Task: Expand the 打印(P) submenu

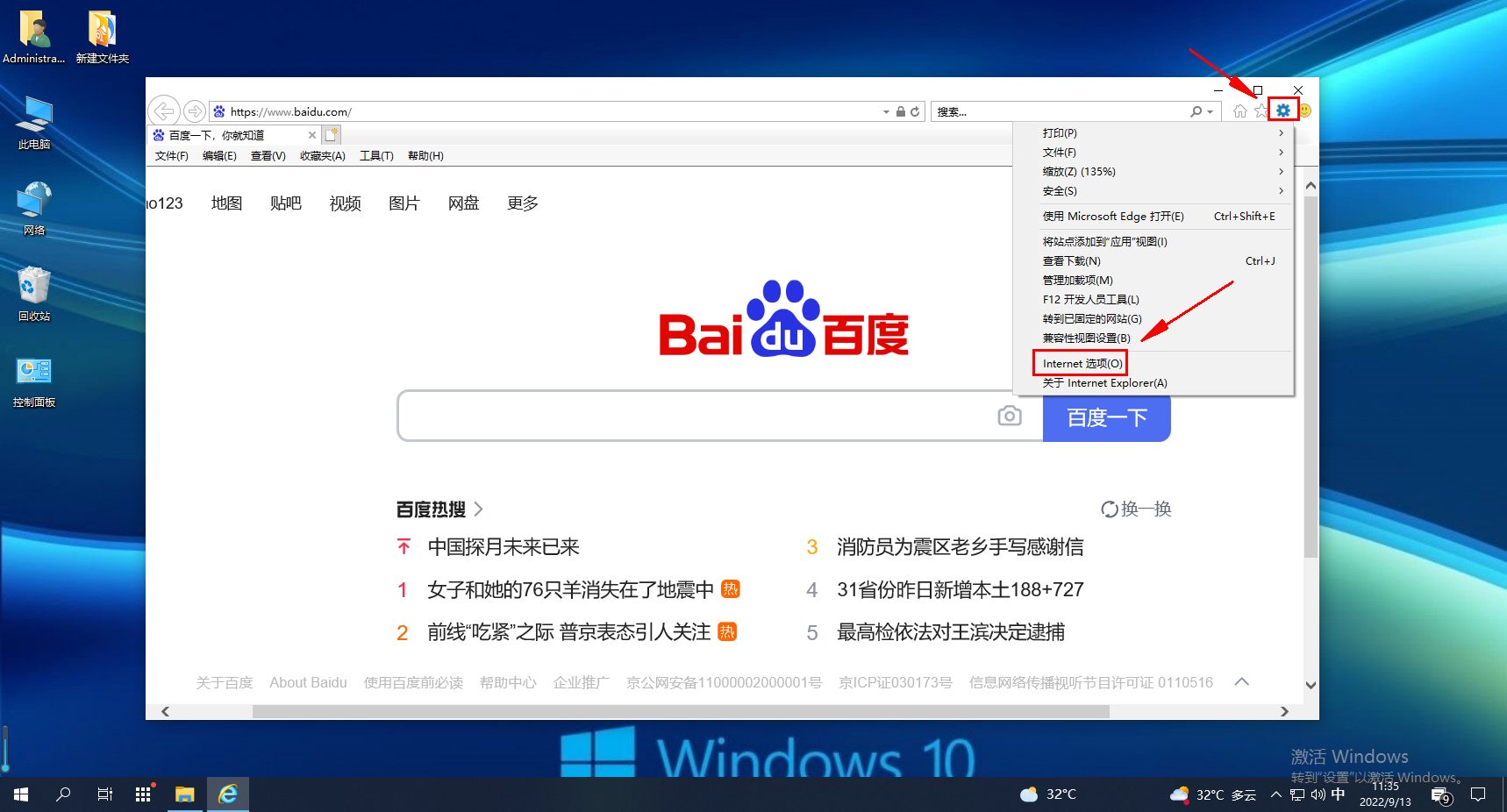Action: 1281,133
